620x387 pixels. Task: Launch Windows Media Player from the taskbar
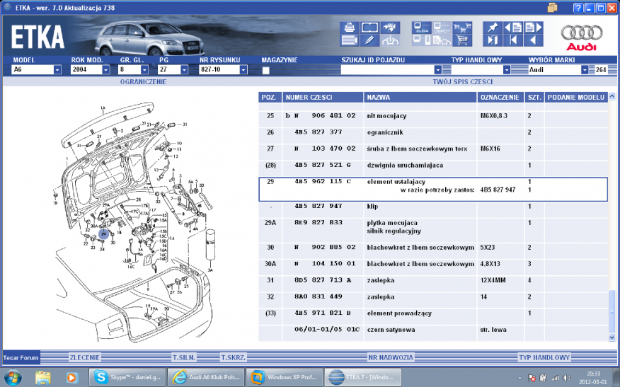click(x=72, y=378)
